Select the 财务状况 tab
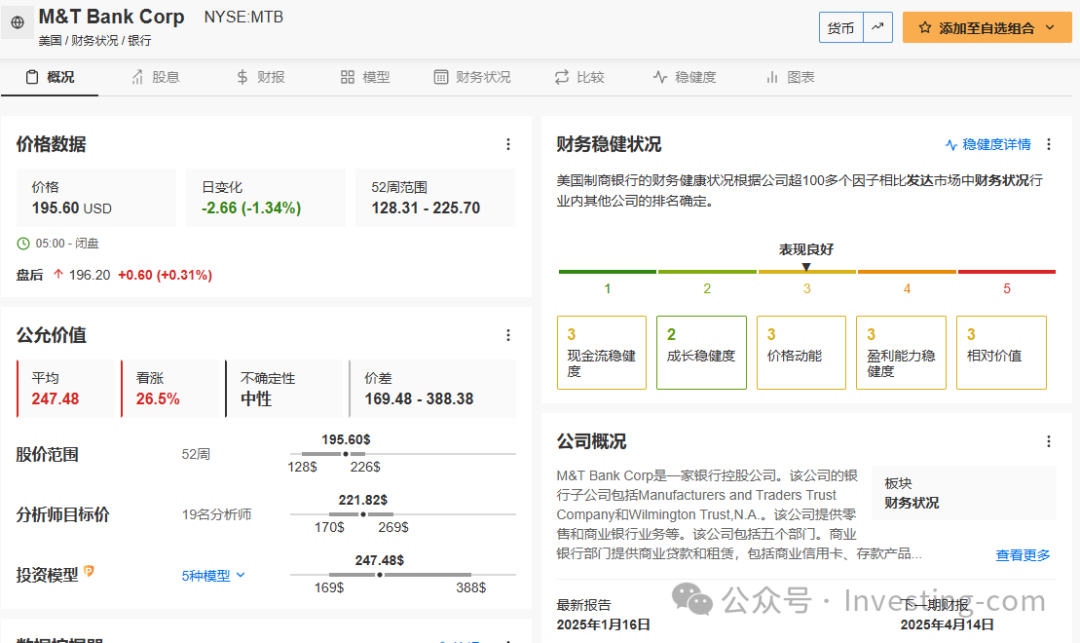 pyautogui.click(x=472, y=77)
